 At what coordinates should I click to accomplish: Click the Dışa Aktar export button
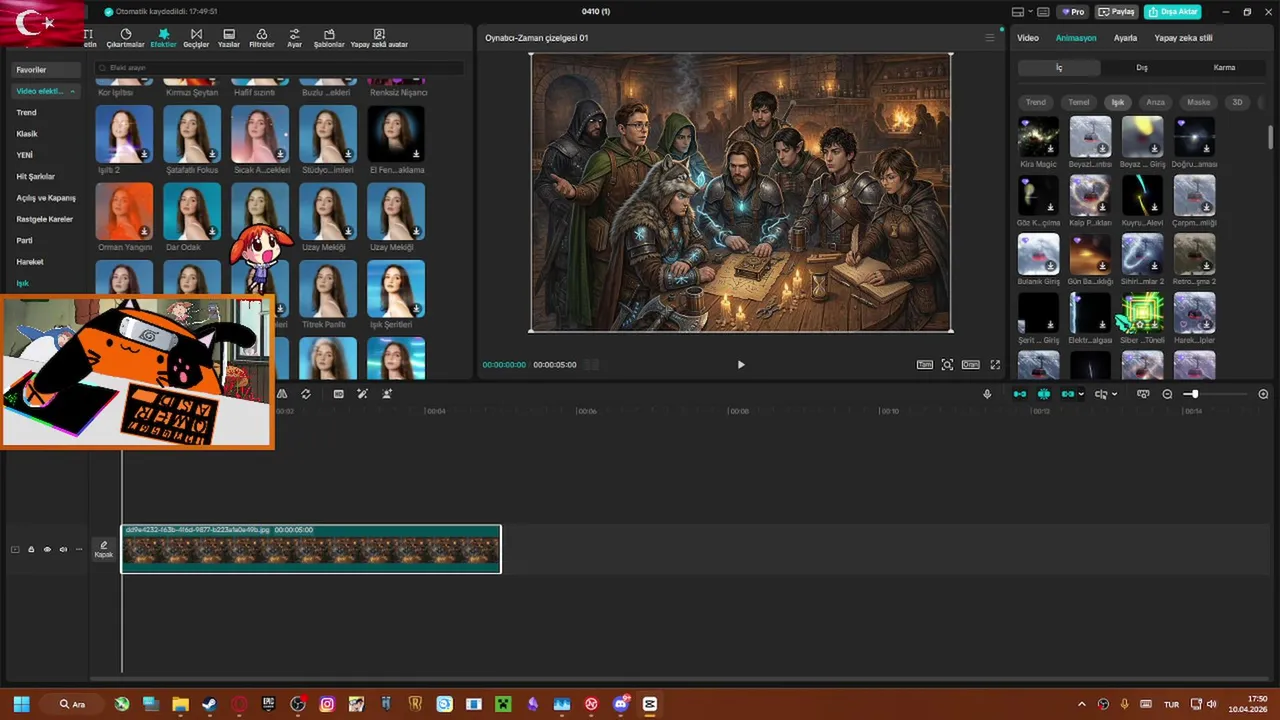1173,12
